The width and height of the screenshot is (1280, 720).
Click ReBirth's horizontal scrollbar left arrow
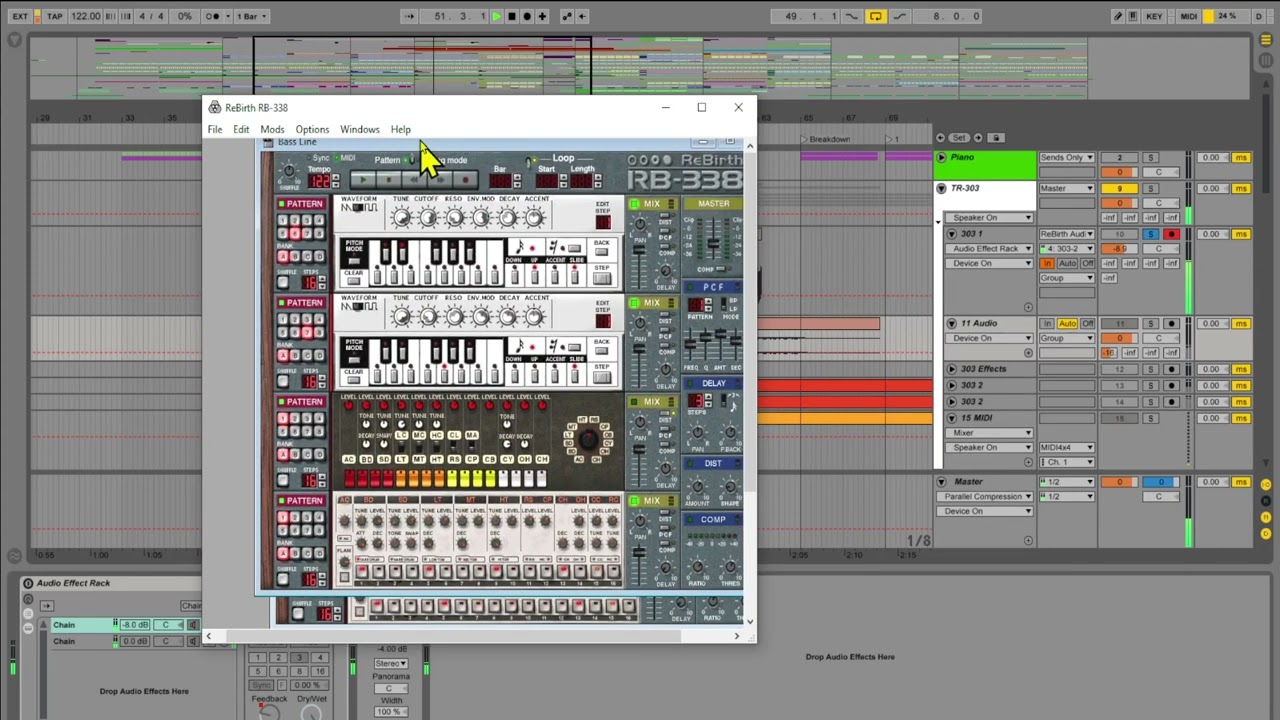[208, 636]
